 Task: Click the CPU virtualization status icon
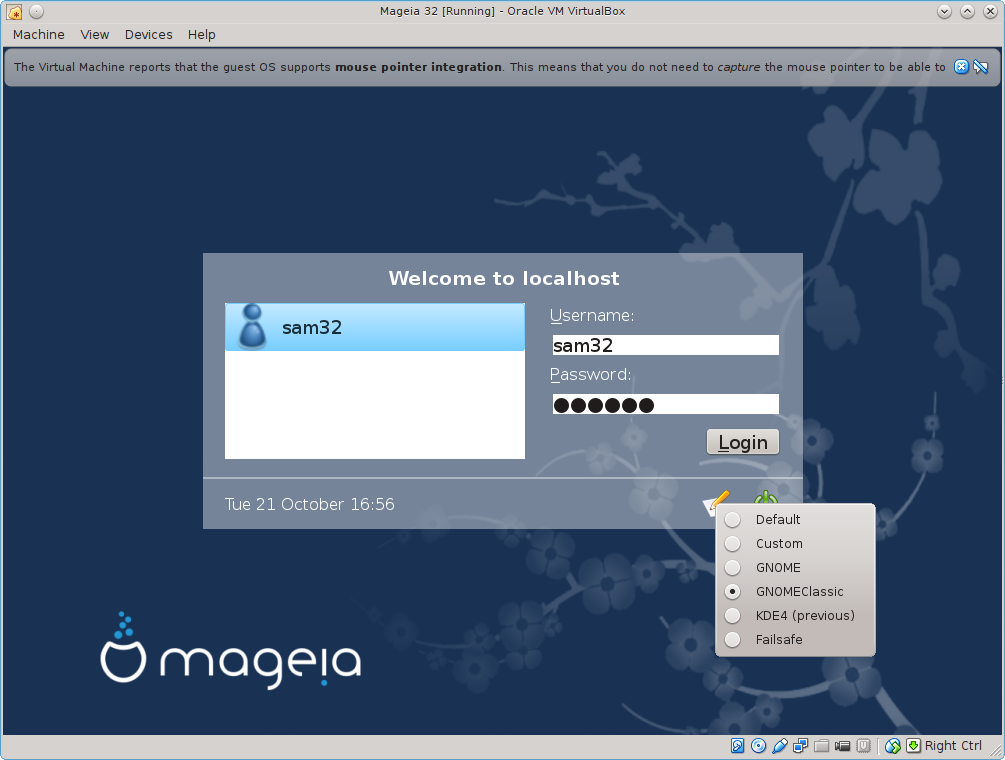click(863, 745)
